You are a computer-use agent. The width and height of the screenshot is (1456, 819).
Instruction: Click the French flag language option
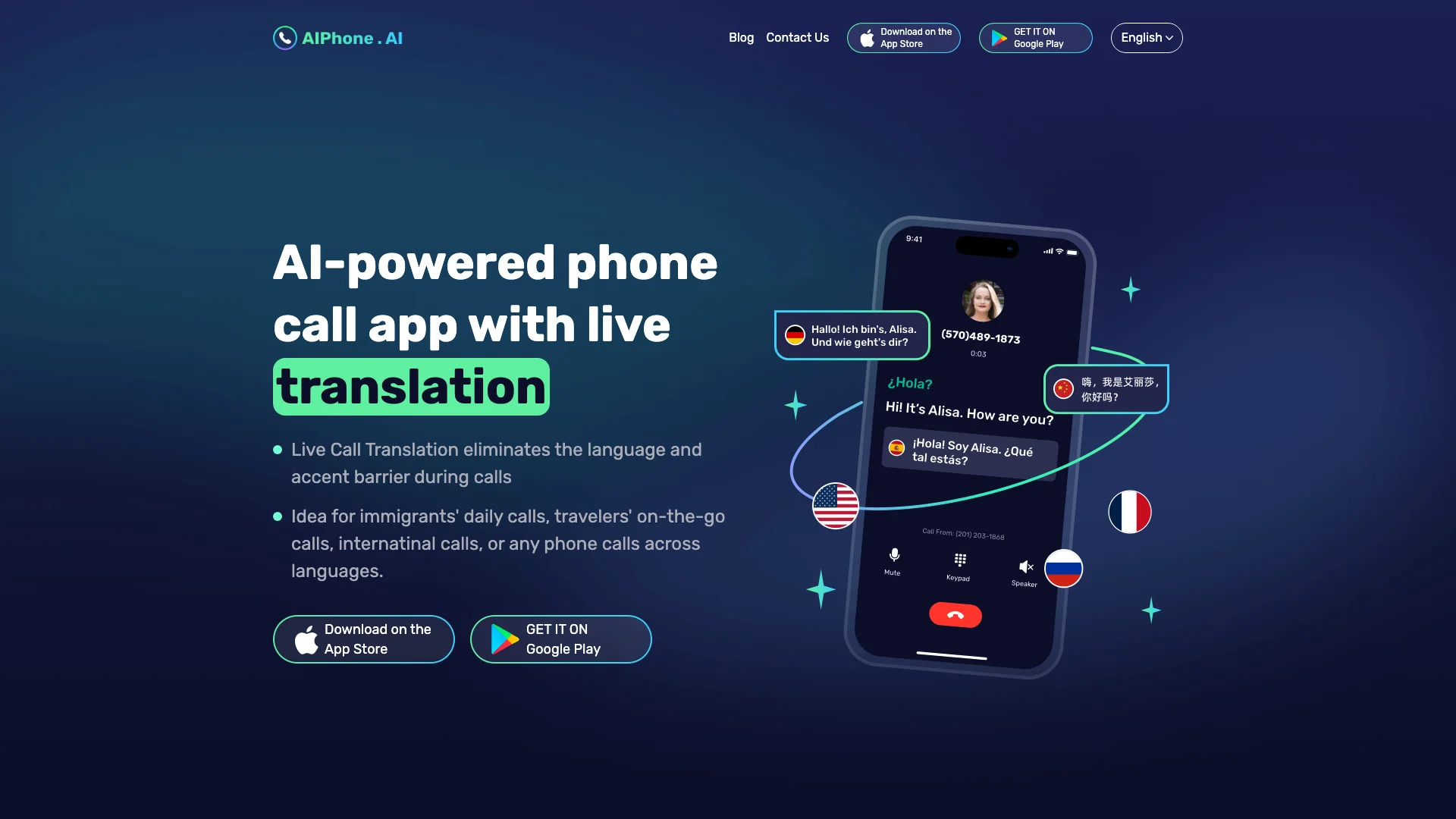coord(1130,510)
